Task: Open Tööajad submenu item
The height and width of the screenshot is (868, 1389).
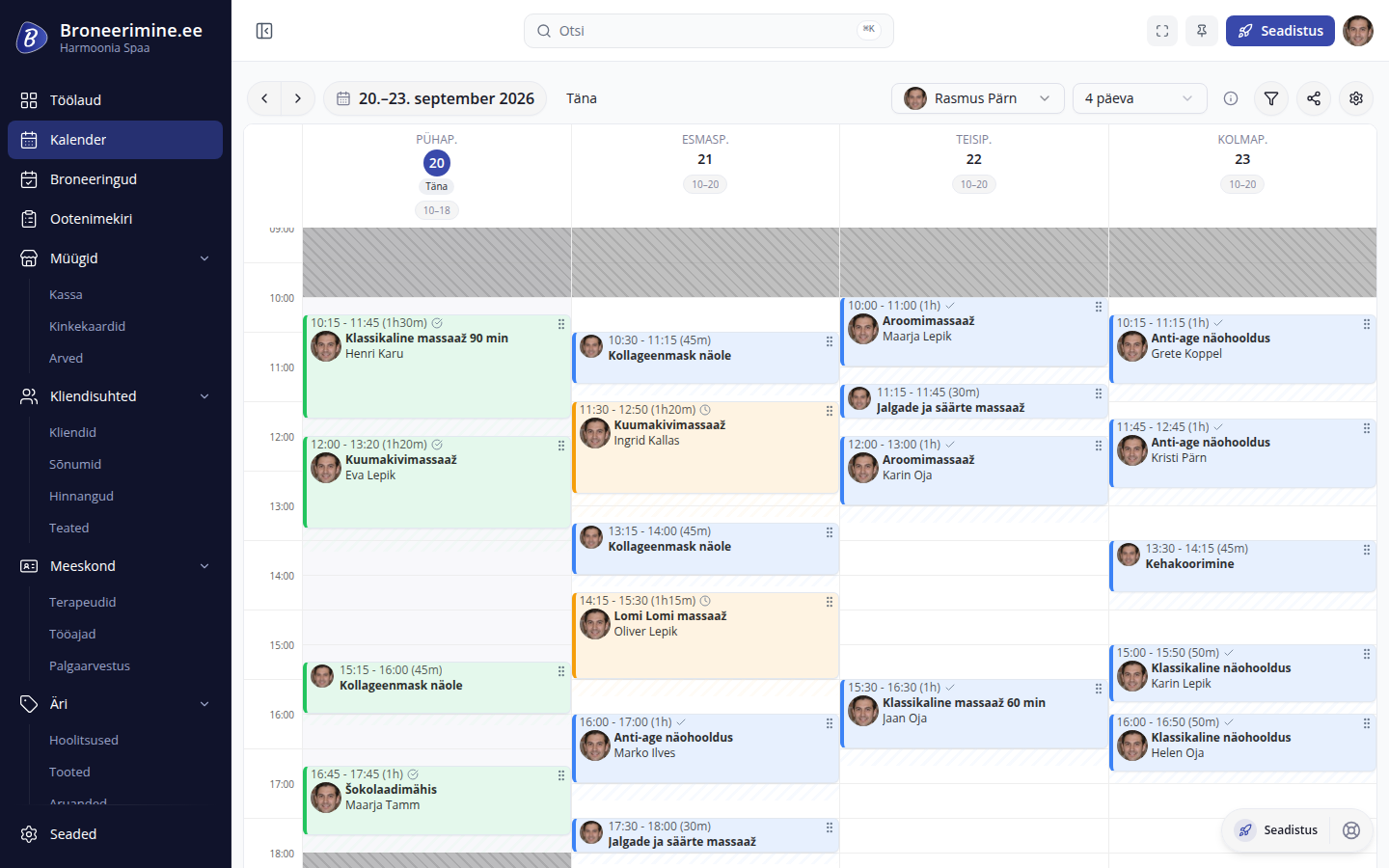Action: [x=72, y=634]
